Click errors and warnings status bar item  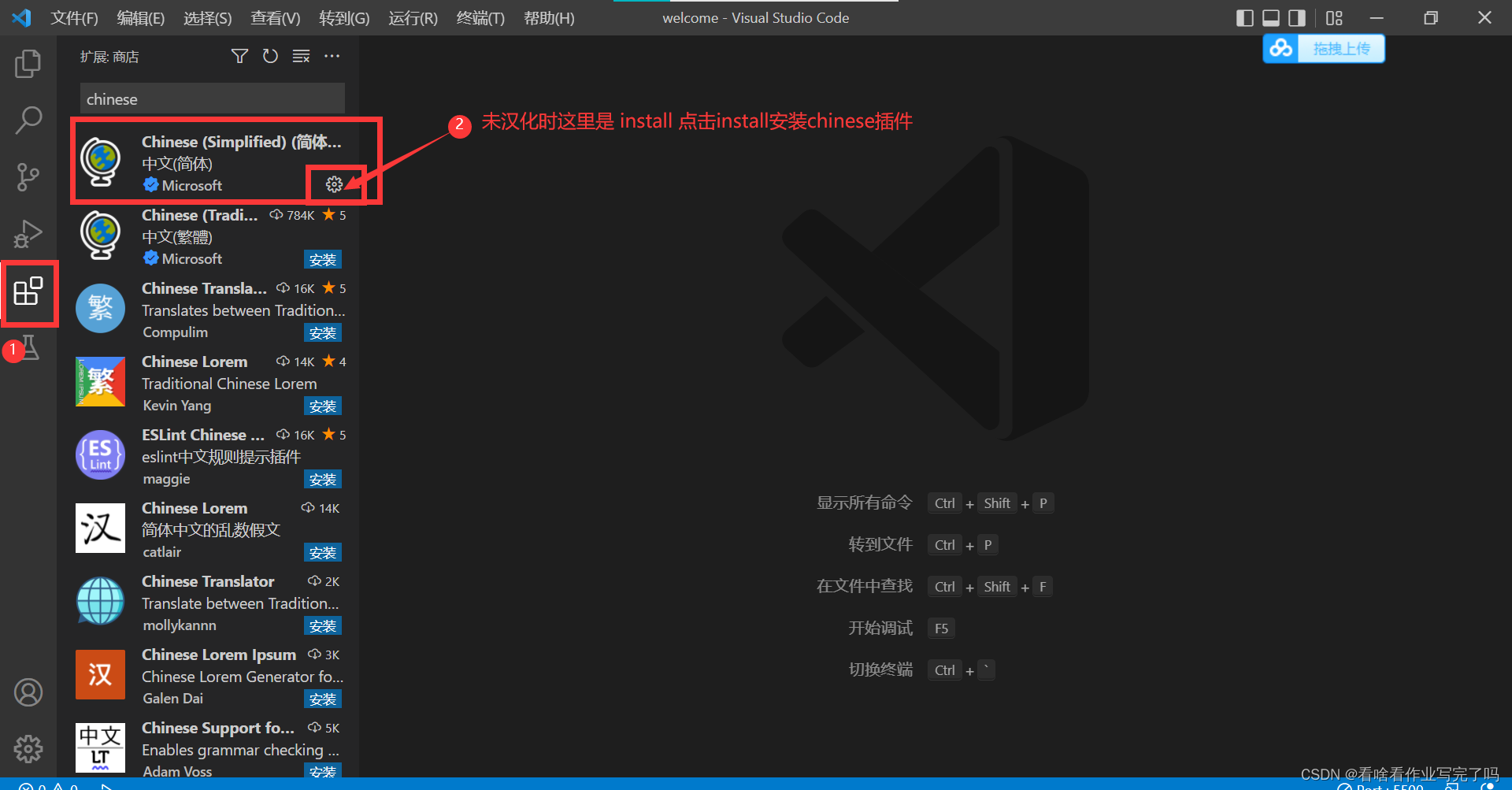pyautogui.click(x=47, y=786)
